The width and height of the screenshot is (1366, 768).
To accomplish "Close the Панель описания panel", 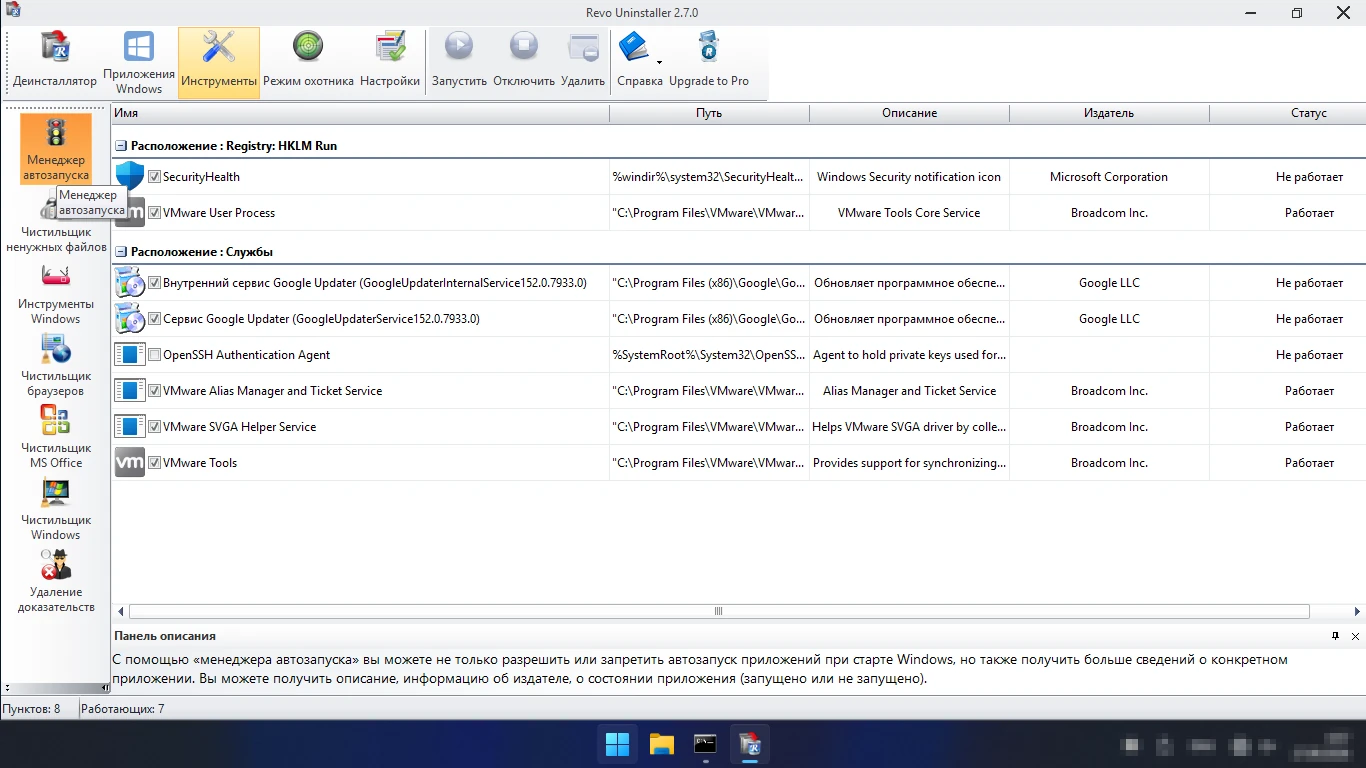I will 1356,636.
